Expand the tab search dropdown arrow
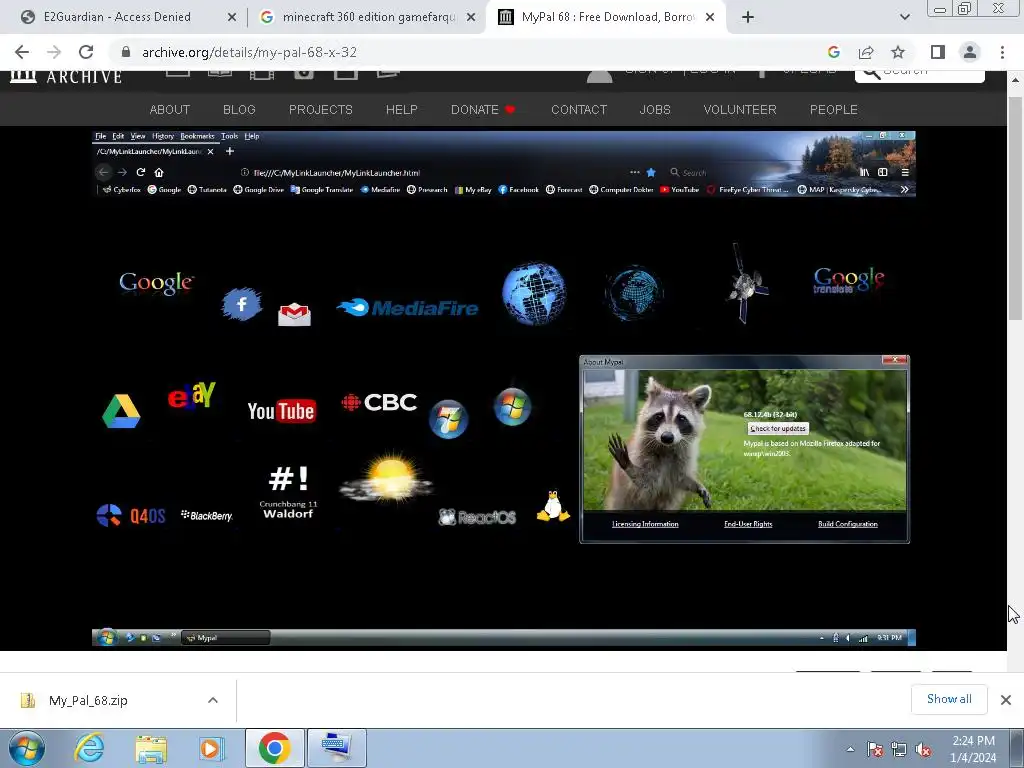1024x768 pixels. [x=904, y=17]
